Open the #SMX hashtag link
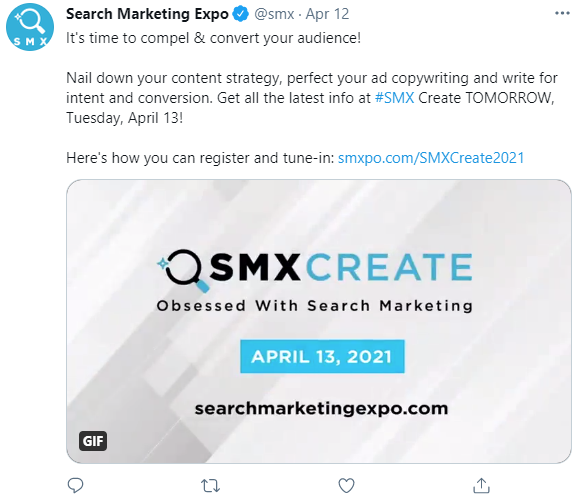The image size is (587, 497). coord(394,98)
